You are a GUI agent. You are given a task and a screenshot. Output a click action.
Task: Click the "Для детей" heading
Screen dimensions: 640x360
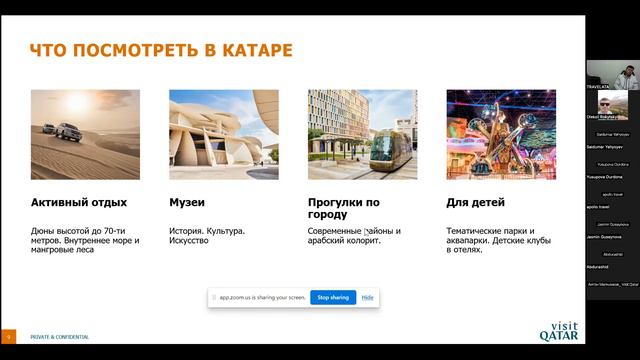coord(476,202)
